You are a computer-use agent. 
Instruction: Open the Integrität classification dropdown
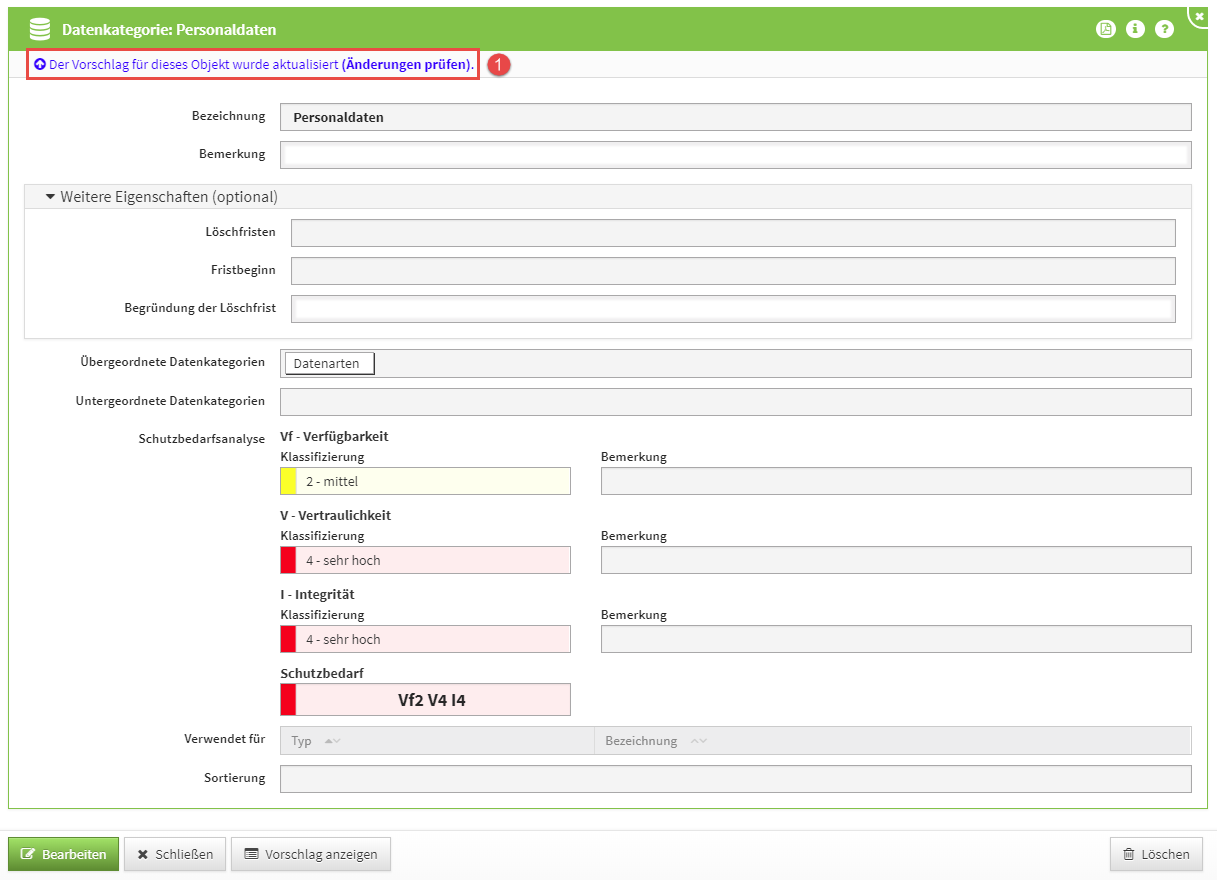432,639
